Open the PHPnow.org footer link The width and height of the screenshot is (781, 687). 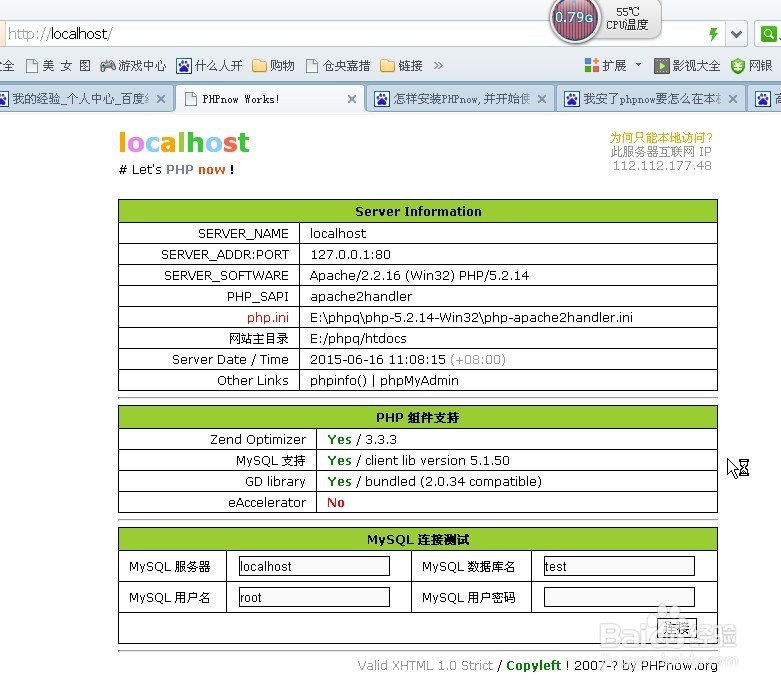[679, 666]
